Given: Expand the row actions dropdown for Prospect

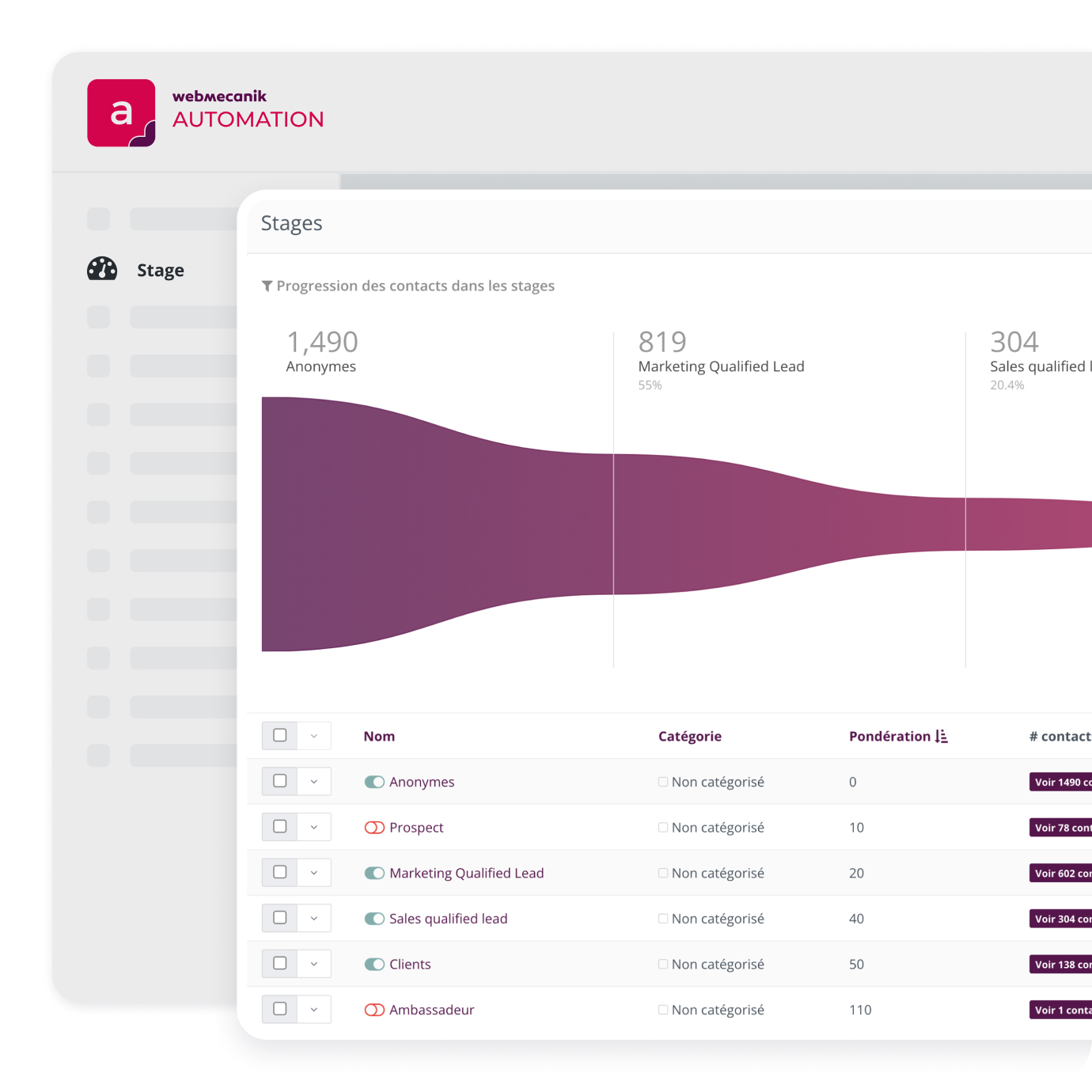Looking at the screenshot, I should (x=314, y=827).
